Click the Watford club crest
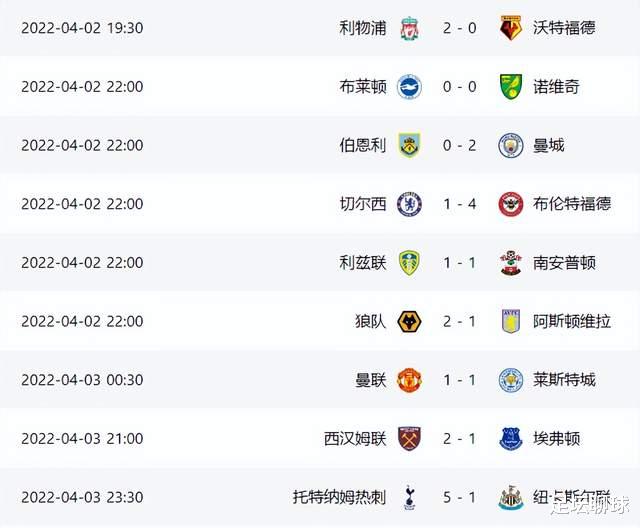The image size is (640, 528). [511, 28]
